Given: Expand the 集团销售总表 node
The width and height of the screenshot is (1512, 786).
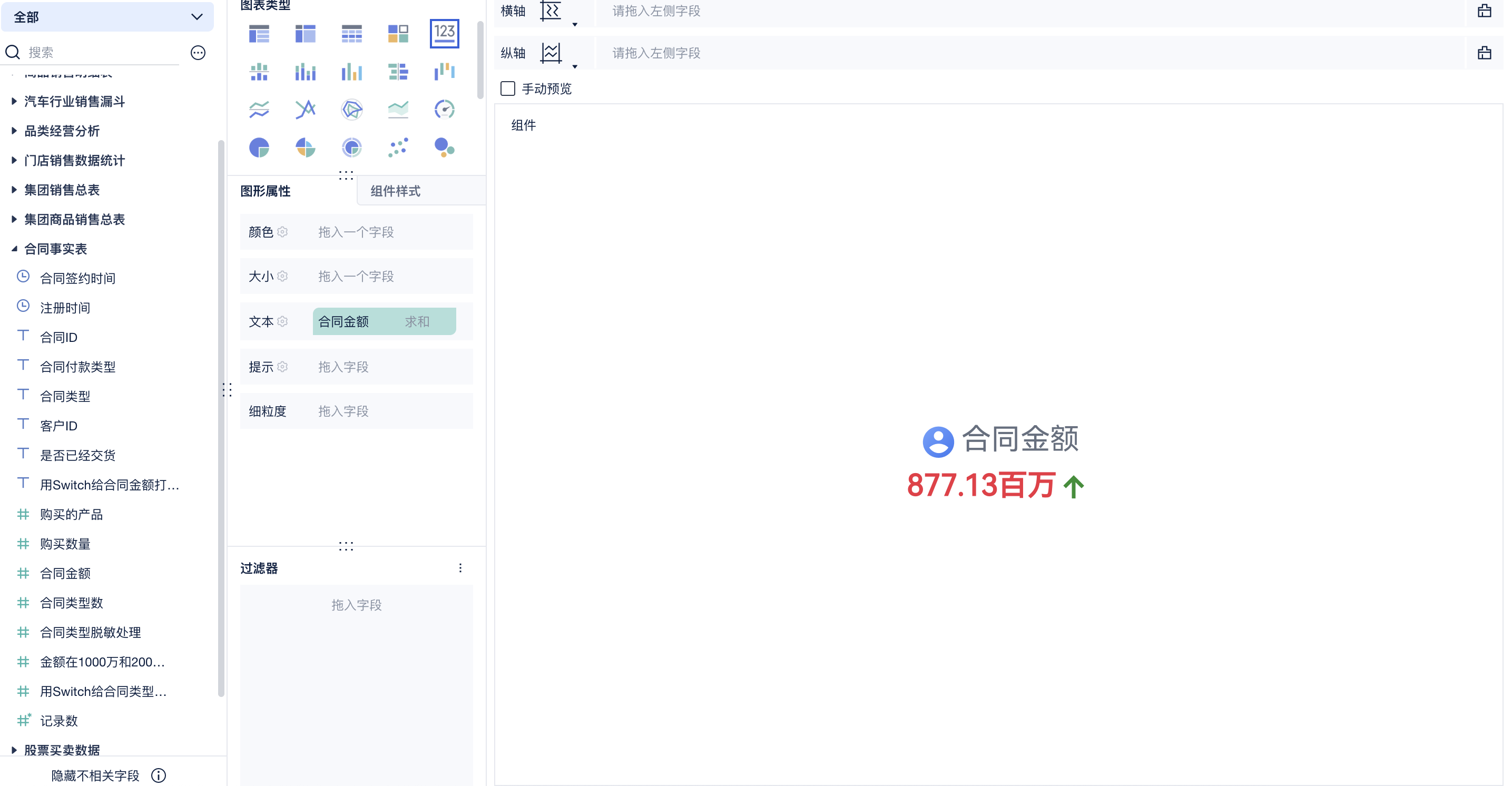Looking at the screenshot, I should click(14, 190).
